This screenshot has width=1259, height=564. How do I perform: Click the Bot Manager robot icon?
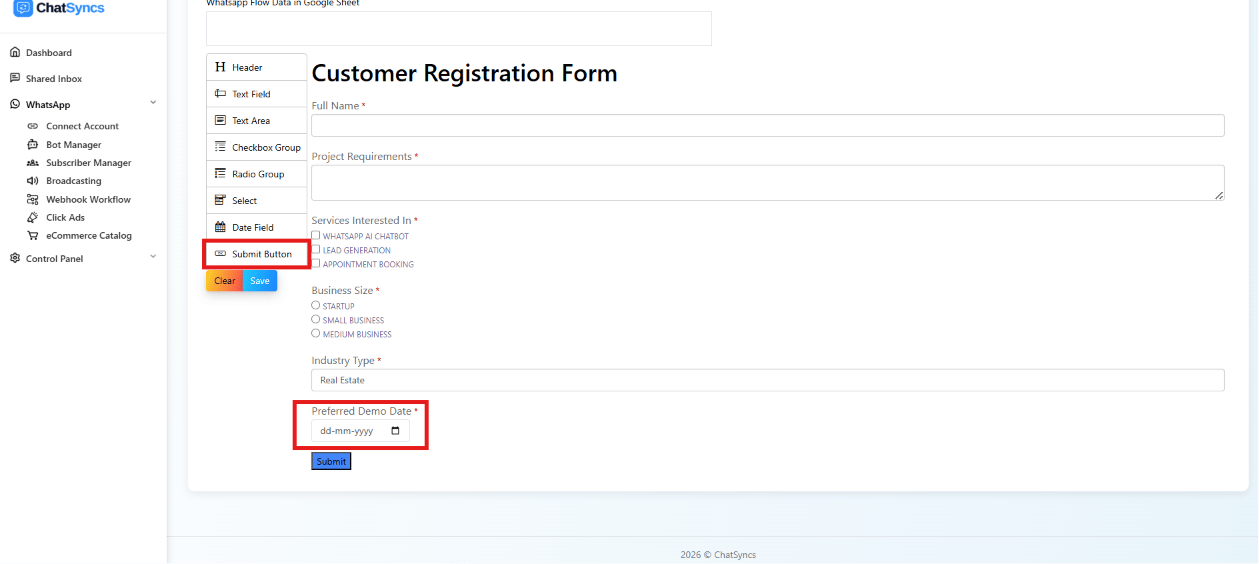33,144
